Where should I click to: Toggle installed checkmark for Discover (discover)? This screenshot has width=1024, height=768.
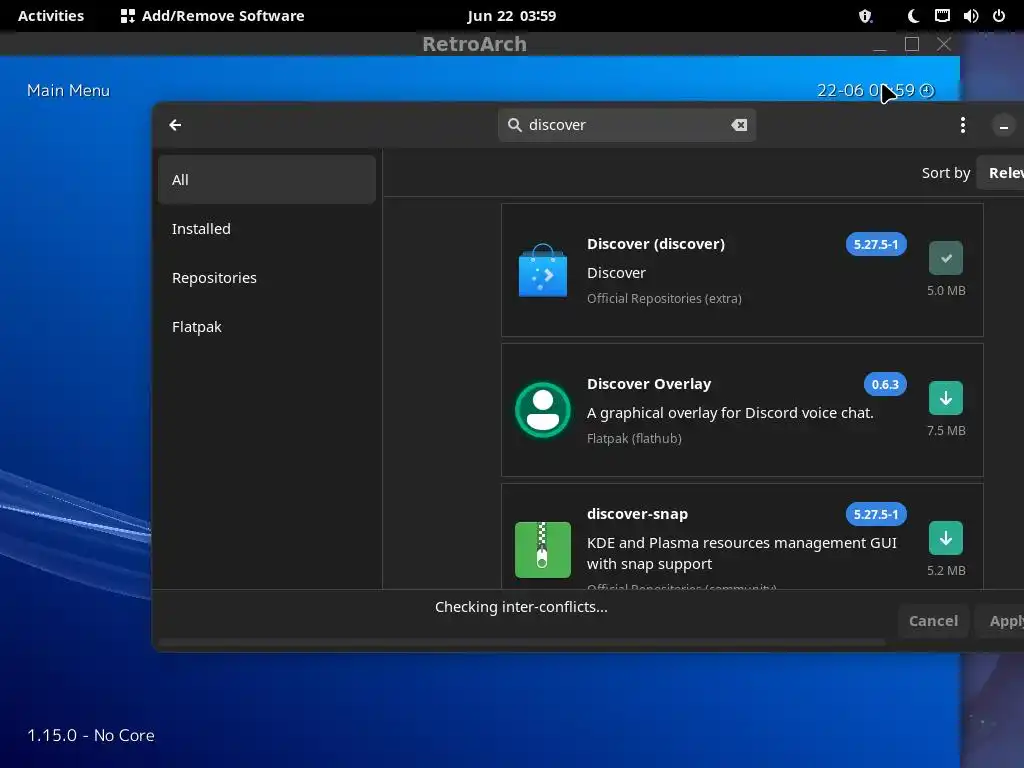point(946,258)
